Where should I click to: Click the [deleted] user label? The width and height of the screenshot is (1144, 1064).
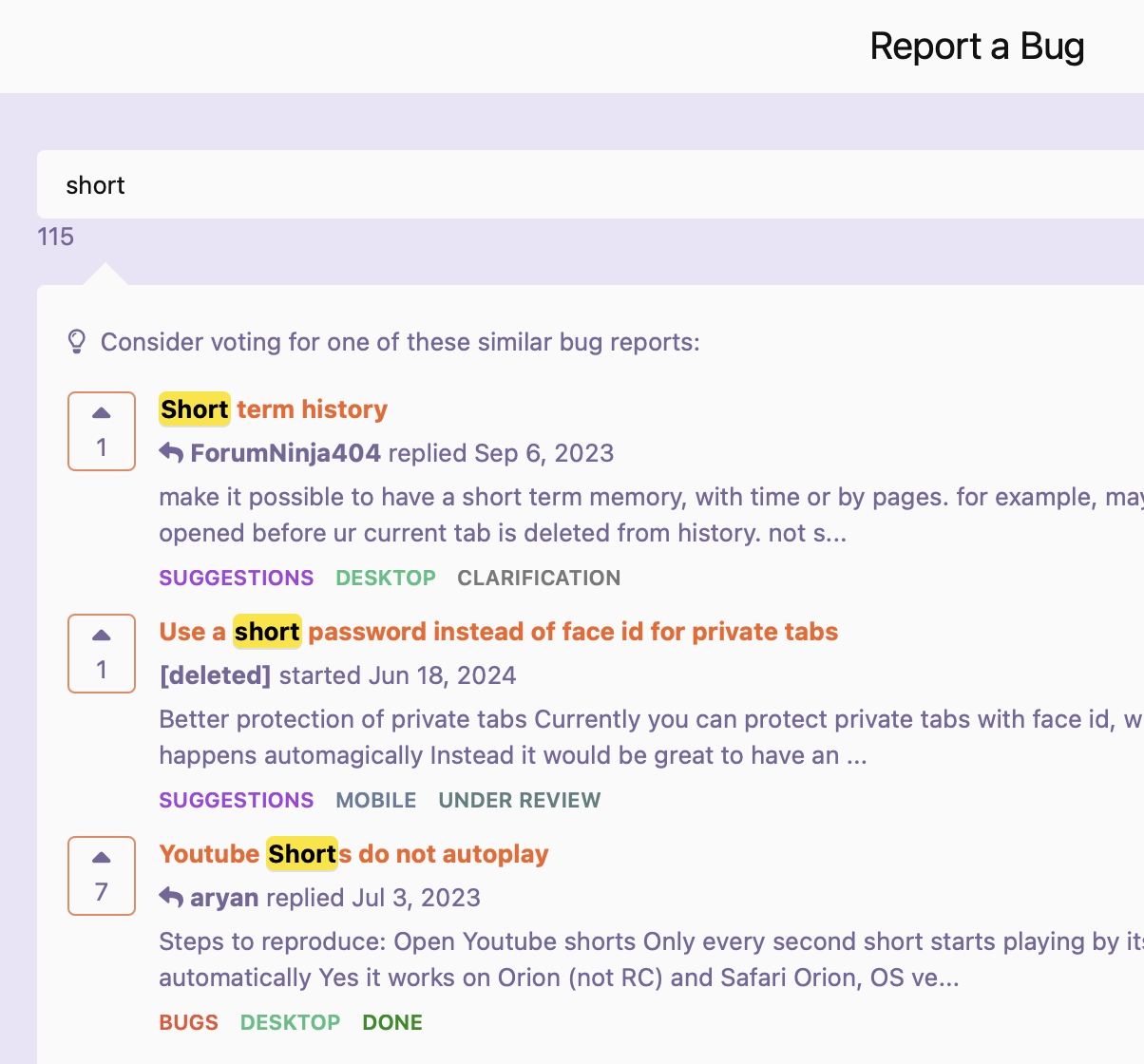pos(215,675)
